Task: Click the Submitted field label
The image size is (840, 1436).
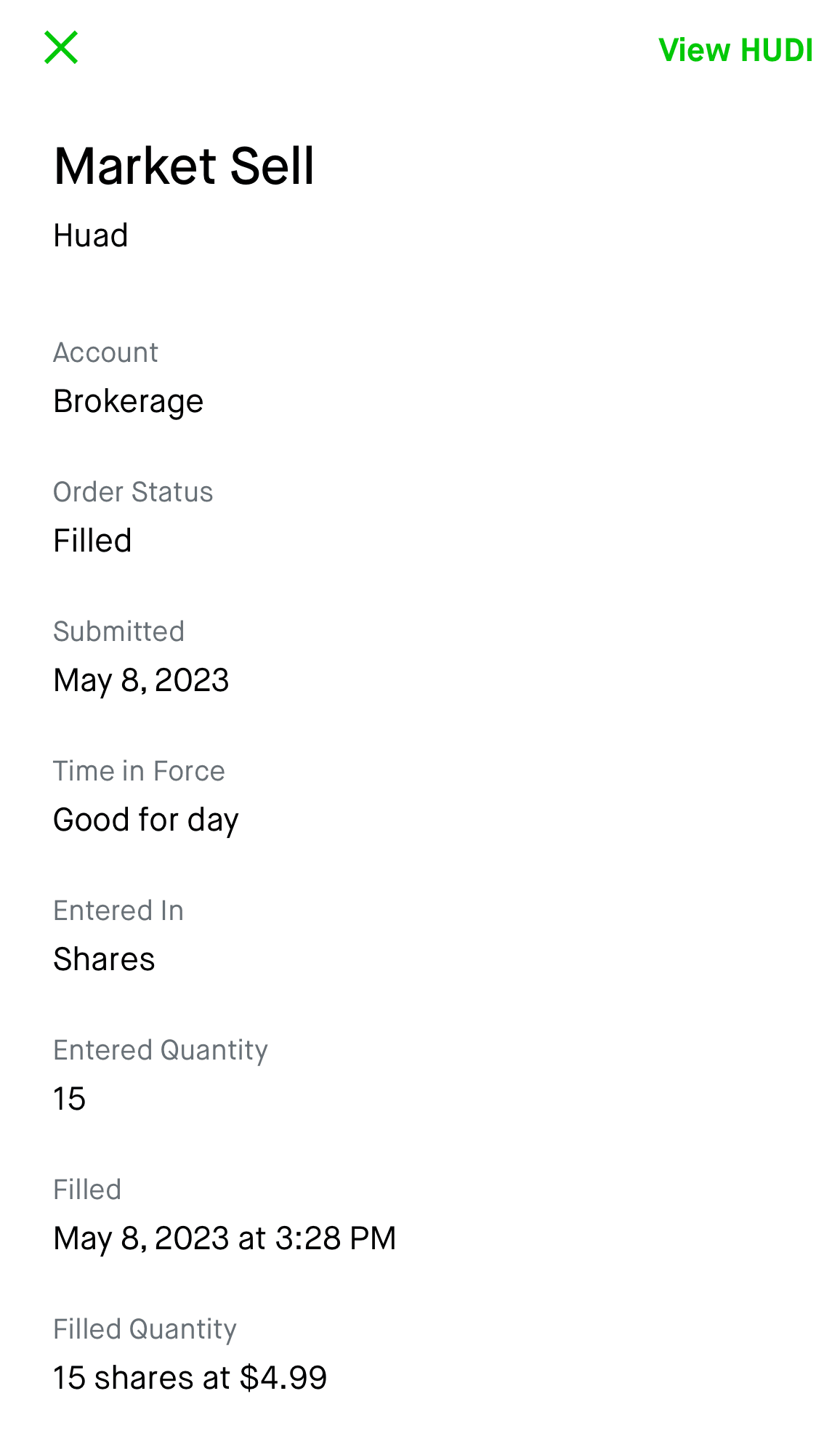Action: (118, 632)
